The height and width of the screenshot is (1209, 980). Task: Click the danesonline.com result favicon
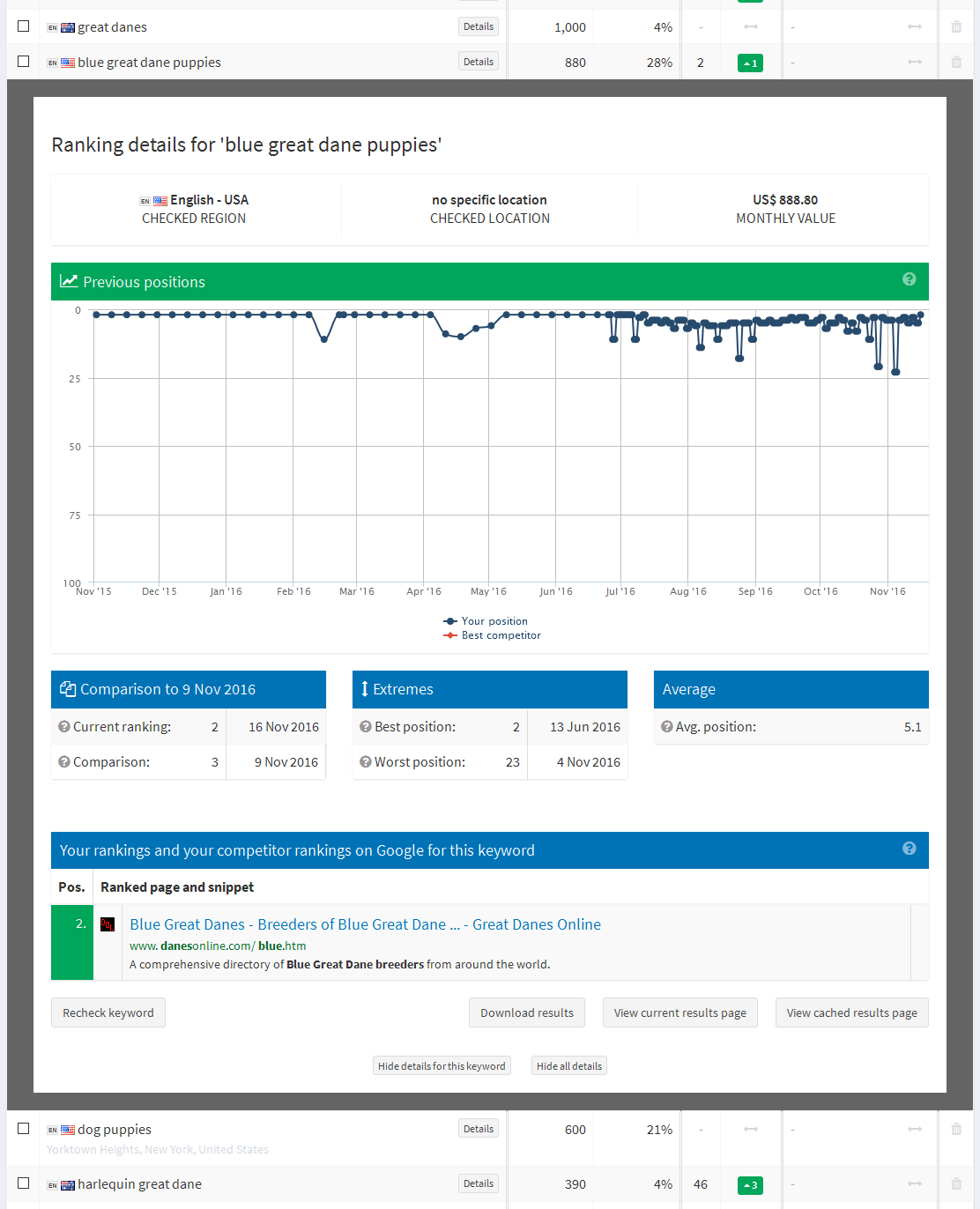click(x=108, y=924)
